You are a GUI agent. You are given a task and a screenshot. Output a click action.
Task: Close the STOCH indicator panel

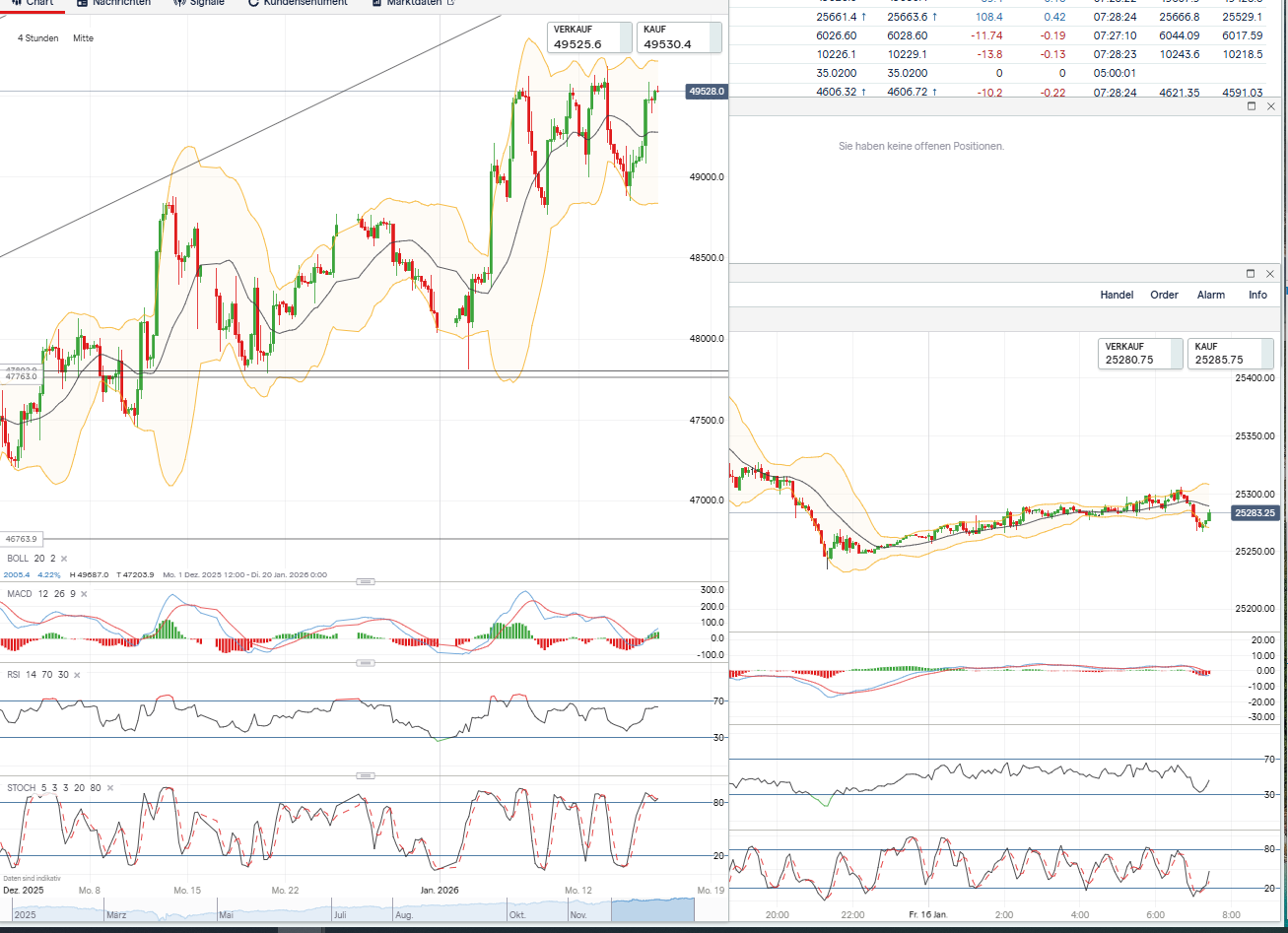point(109,788)
